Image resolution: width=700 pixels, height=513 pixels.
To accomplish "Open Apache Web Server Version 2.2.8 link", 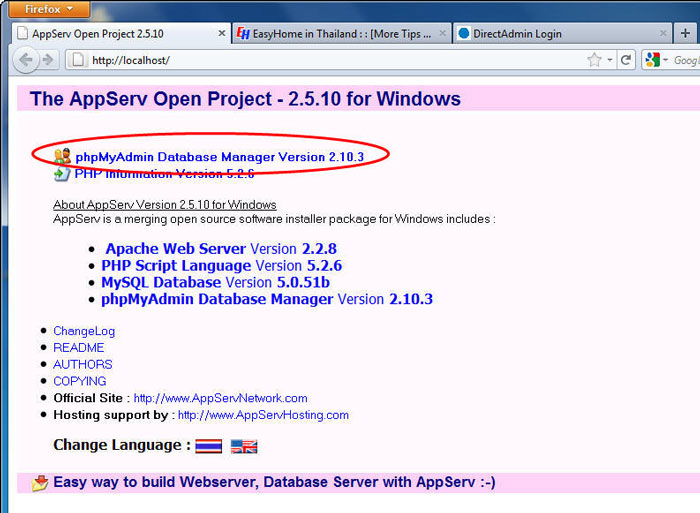I will click(x=221, y=249).
